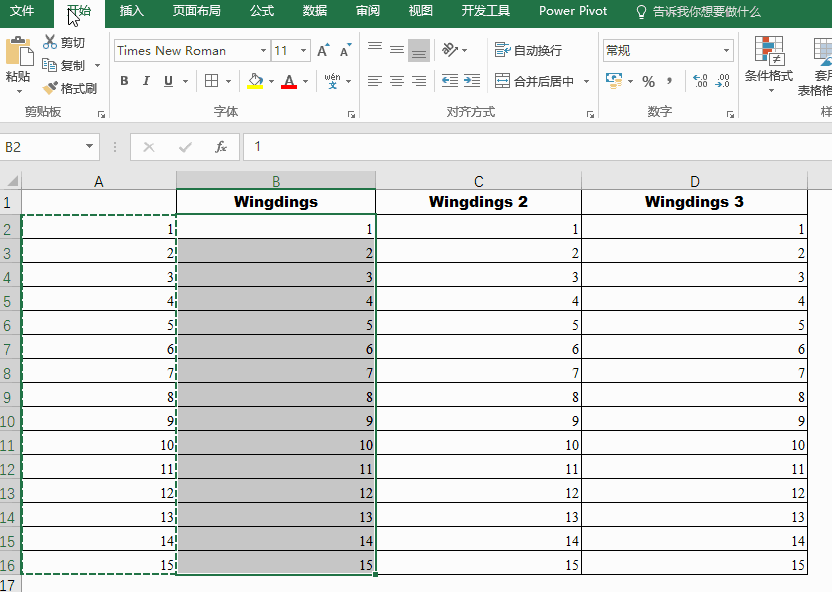
Task: Click the formula bar confirm checkmark
Action: tap(185, 147)
